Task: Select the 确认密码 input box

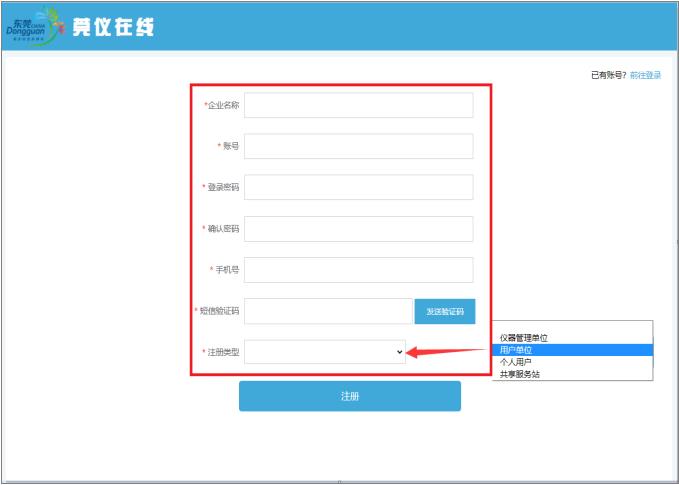Action: click(x=358, y=229)
